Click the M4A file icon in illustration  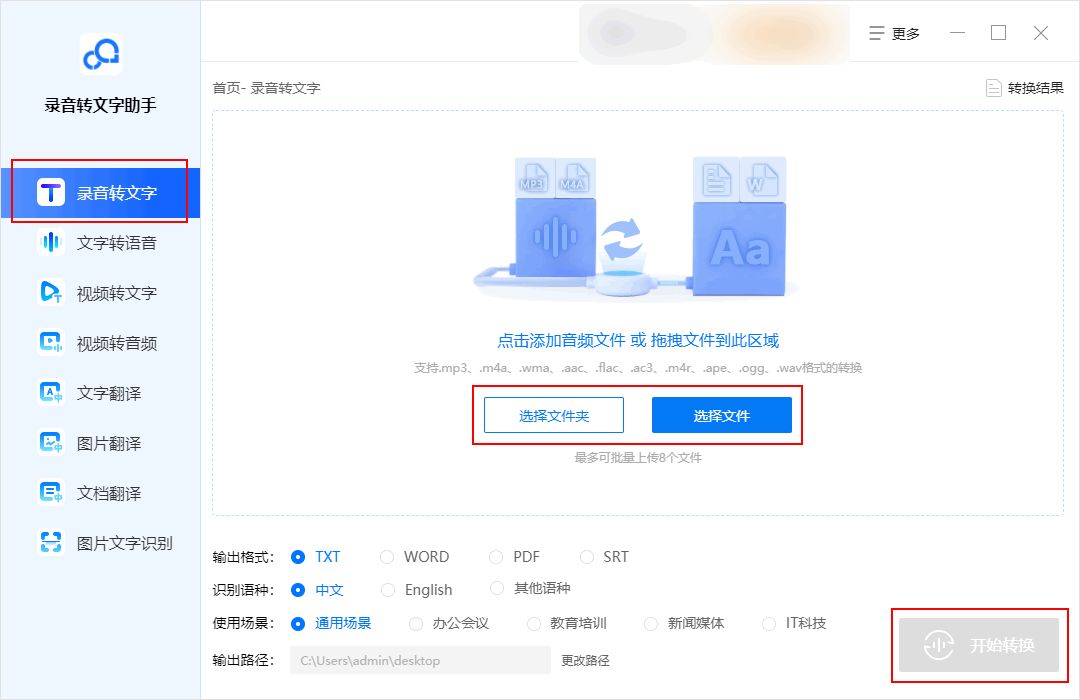click(574, 178)
